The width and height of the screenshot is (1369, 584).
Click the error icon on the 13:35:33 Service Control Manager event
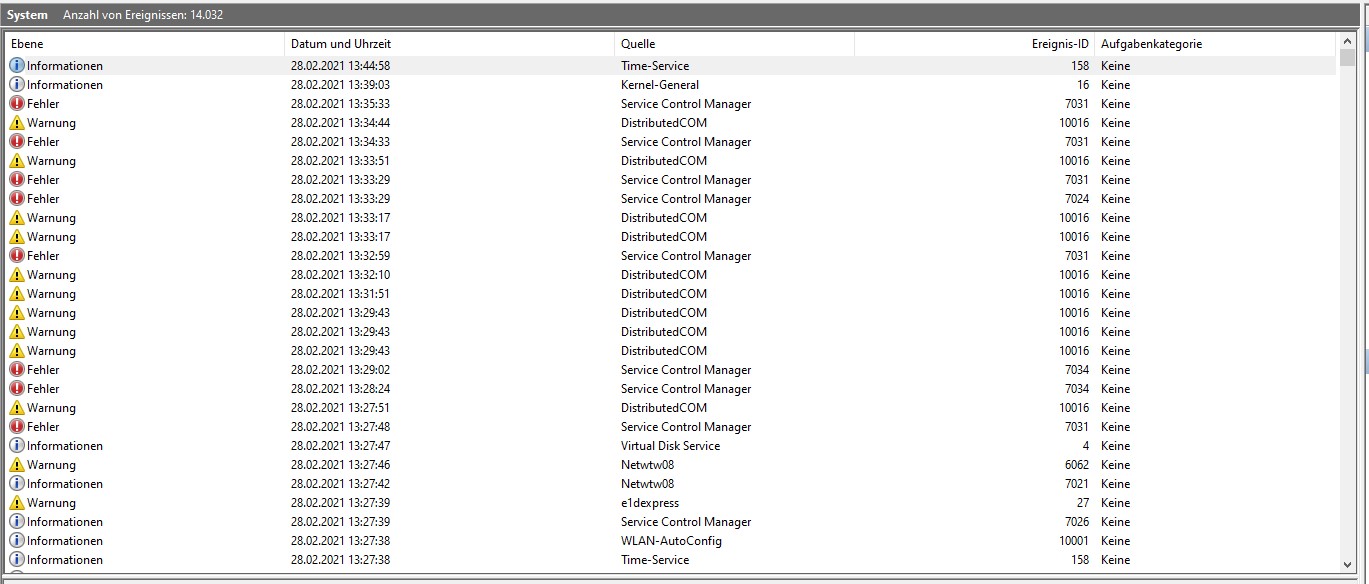point(14,103)
